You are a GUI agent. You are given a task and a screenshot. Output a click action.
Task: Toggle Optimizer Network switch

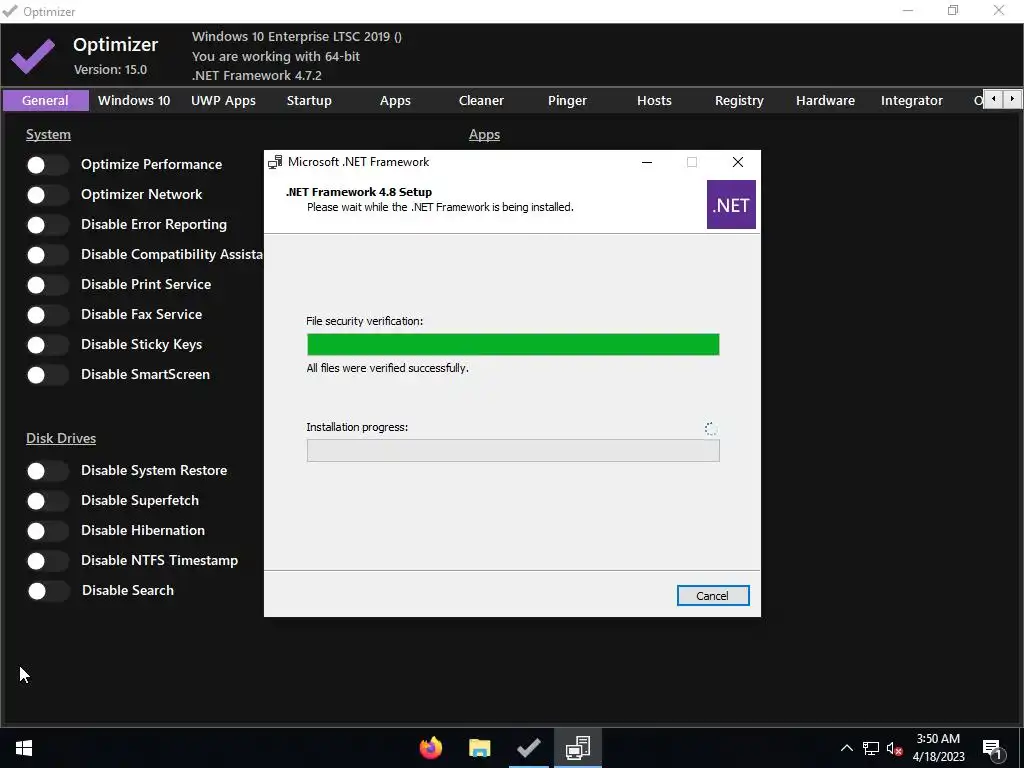pos(47,195)
